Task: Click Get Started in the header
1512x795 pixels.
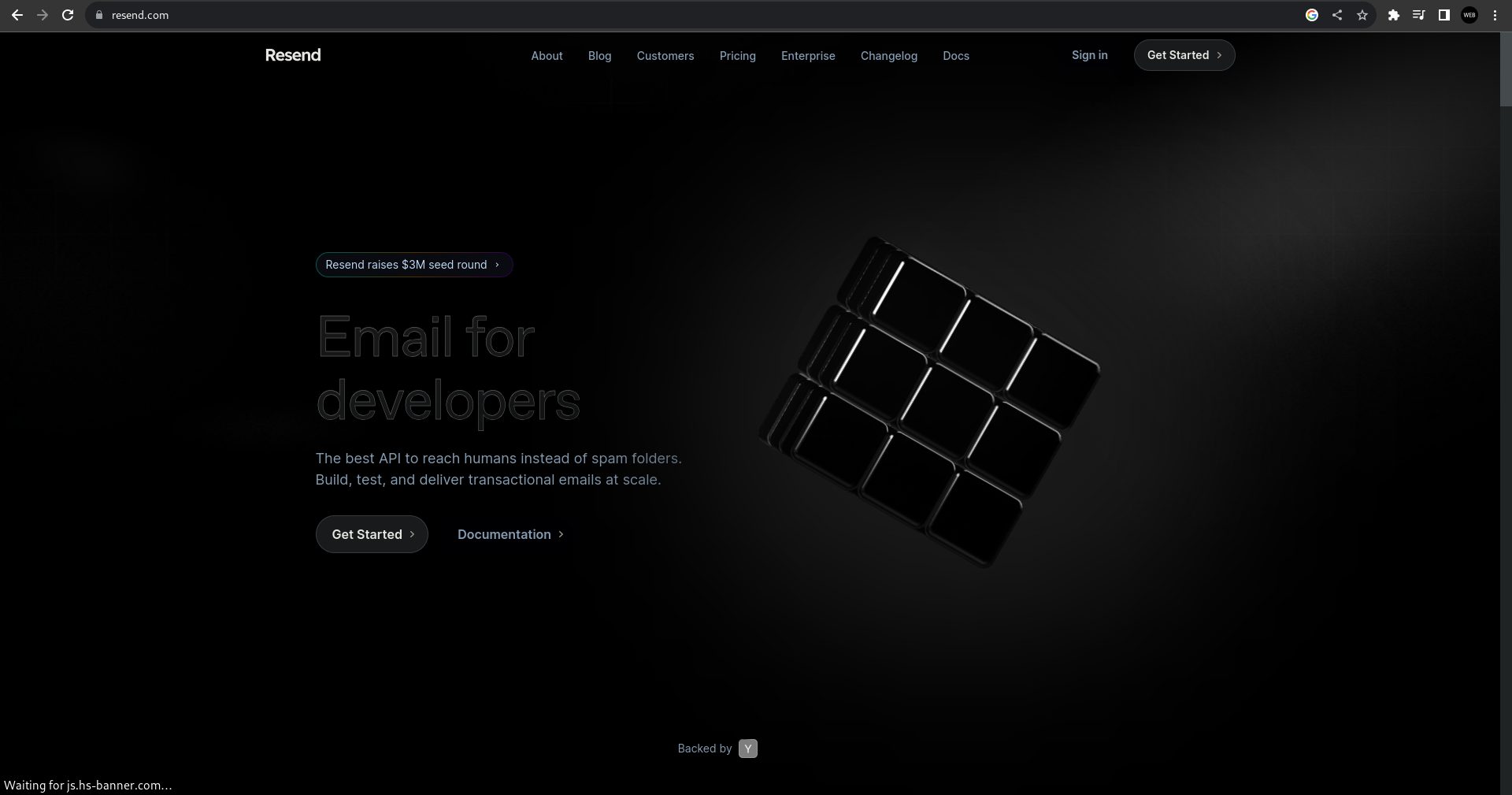Action: click(1184, 55)
